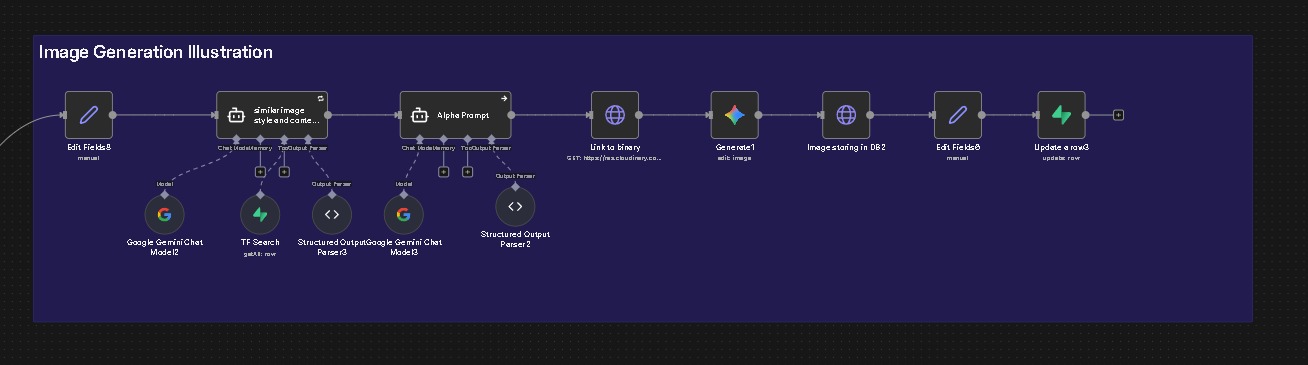Add another Tool to similar image agent
The height and width of the screenshot is (365, 1308).
click(x=284, y=172)
